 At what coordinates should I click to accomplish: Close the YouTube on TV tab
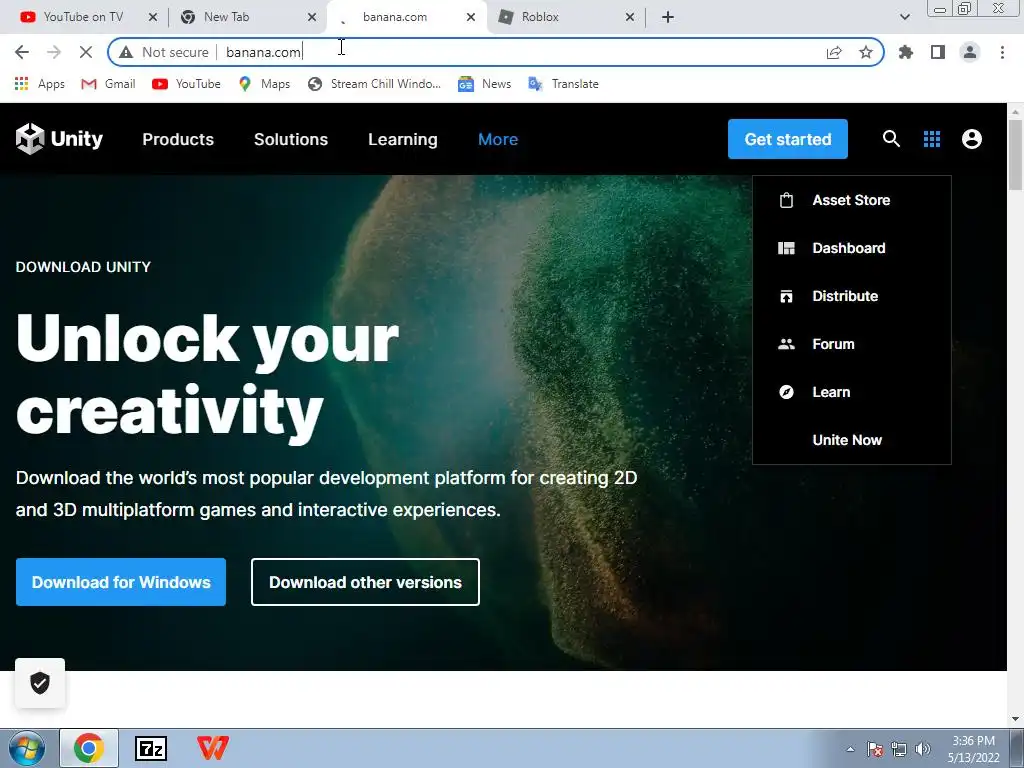point(153,17)
